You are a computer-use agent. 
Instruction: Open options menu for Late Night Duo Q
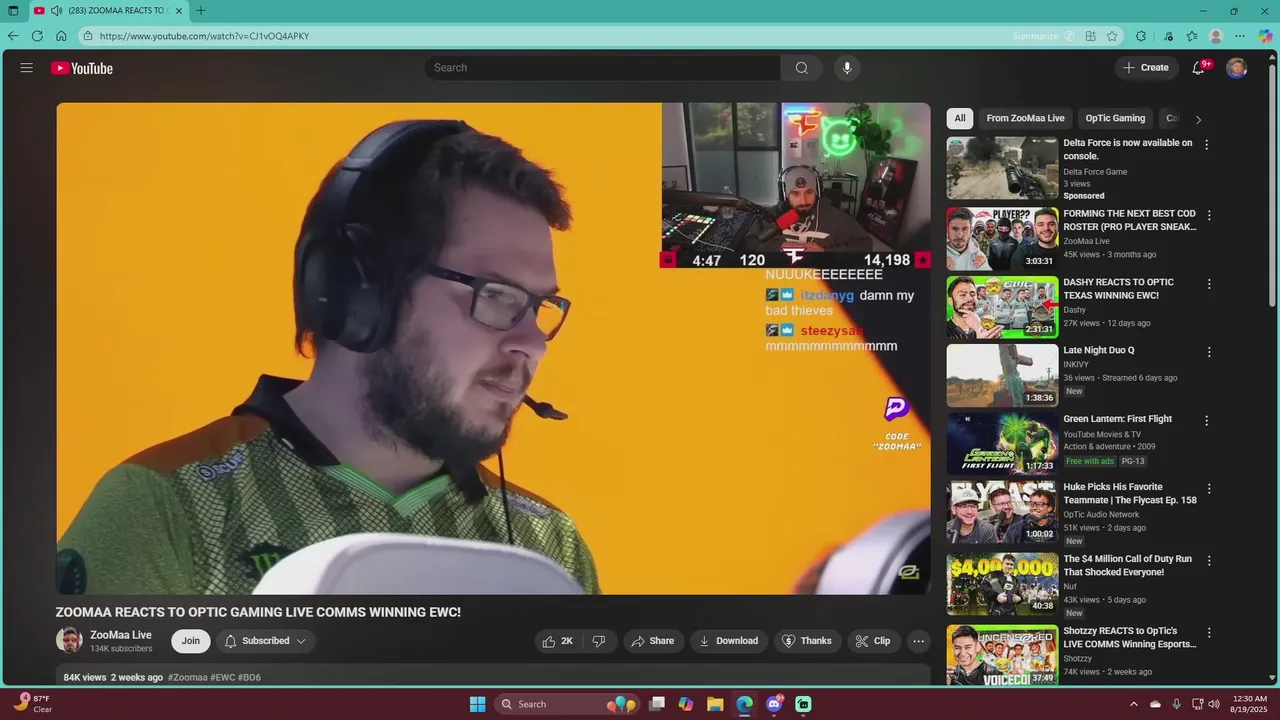1209,352
